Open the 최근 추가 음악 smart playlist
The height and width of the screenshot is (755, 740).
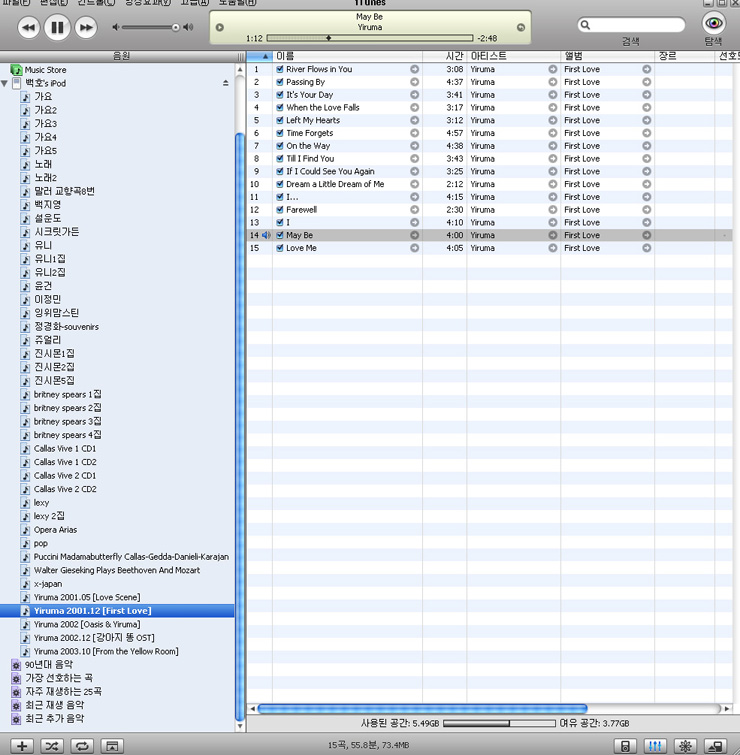coord(54,719)
